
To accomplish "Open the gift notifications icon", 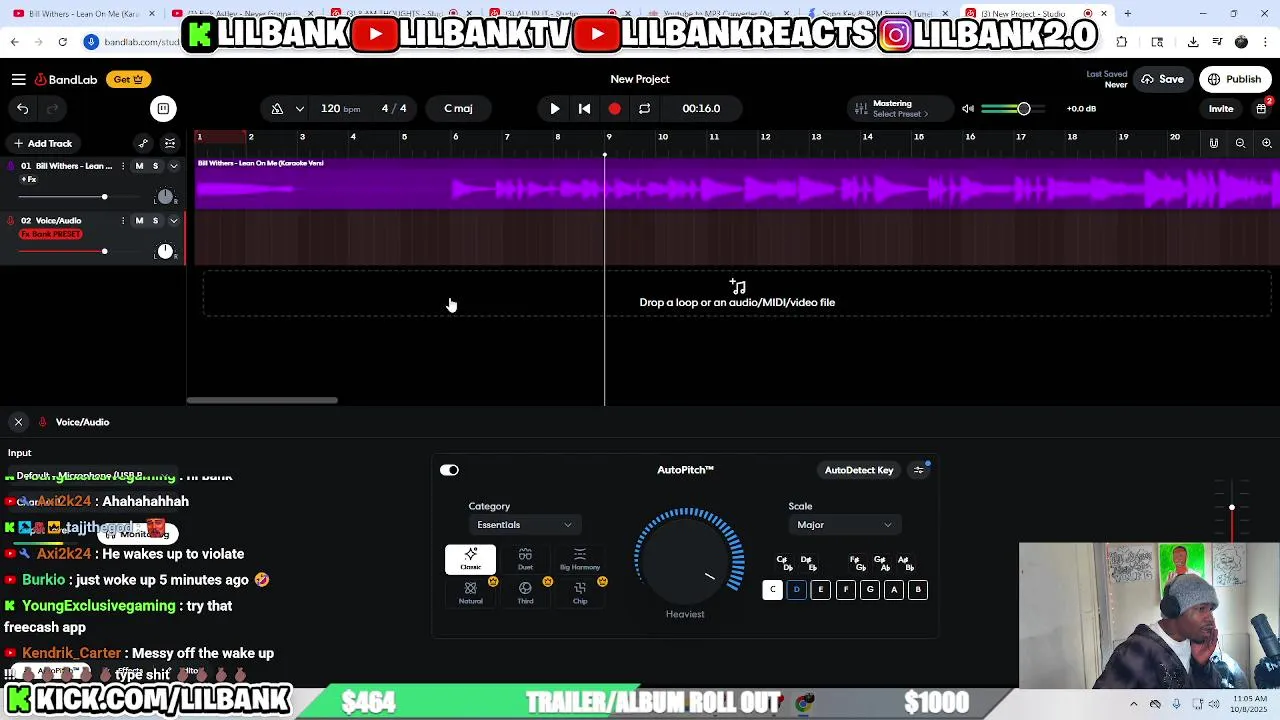I will coord(1262,109).
